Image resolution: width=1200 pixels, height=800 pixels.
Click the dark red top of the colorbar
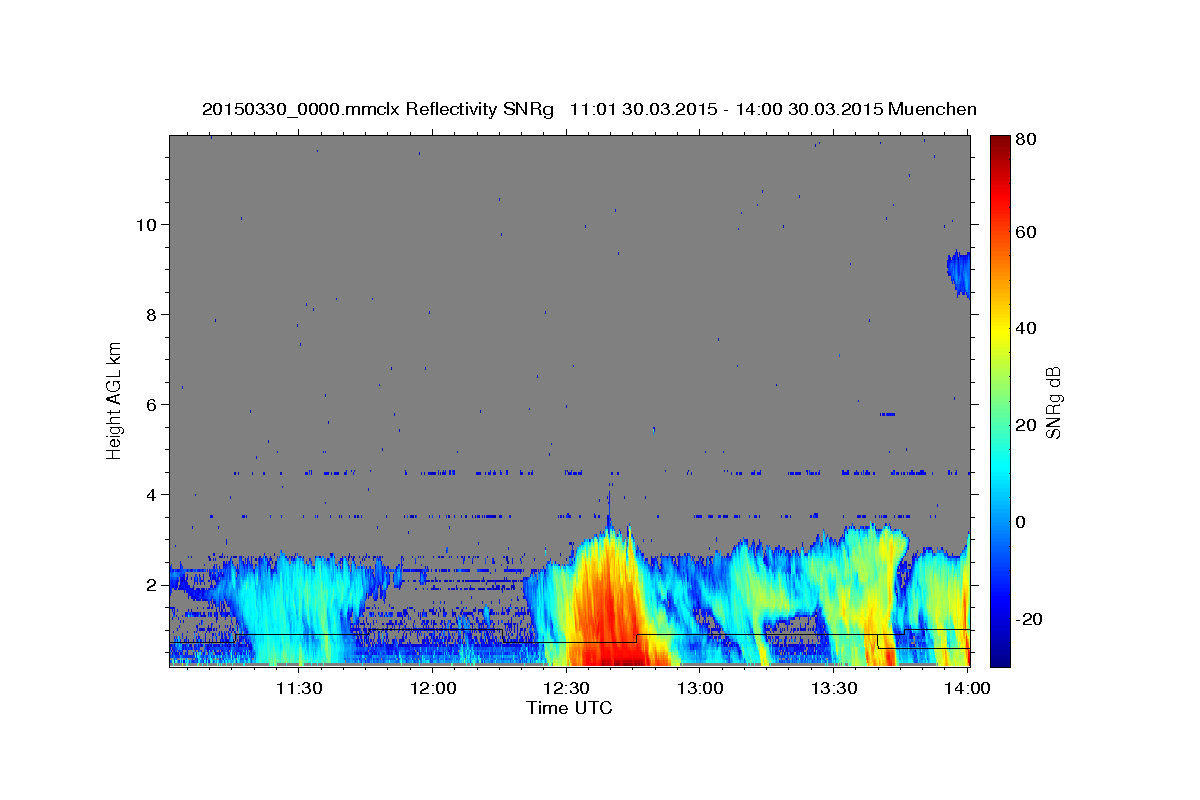click(x=999, y=145)
